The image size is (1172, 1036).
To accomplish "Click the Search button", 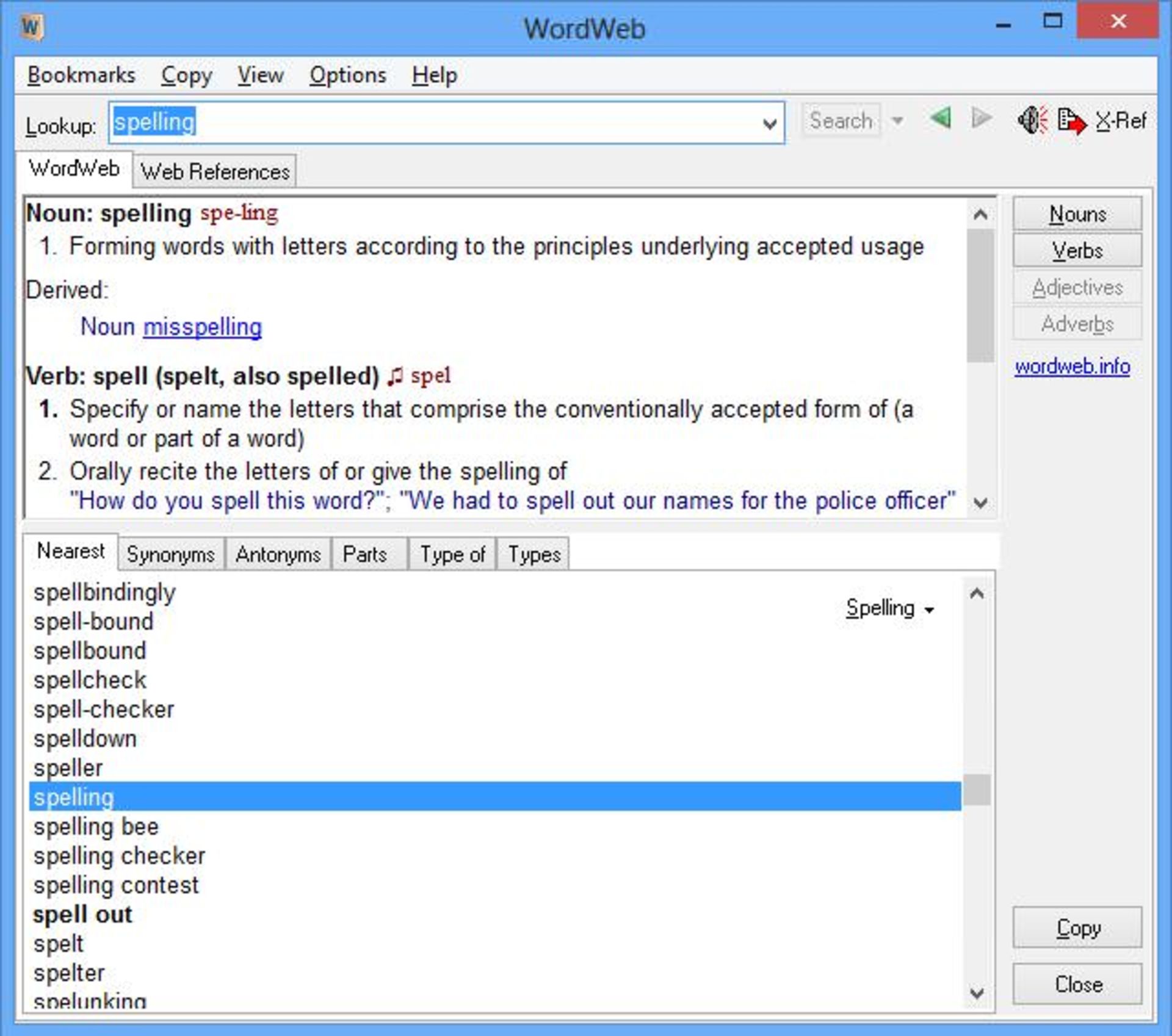I will click(x=841, y=121).
